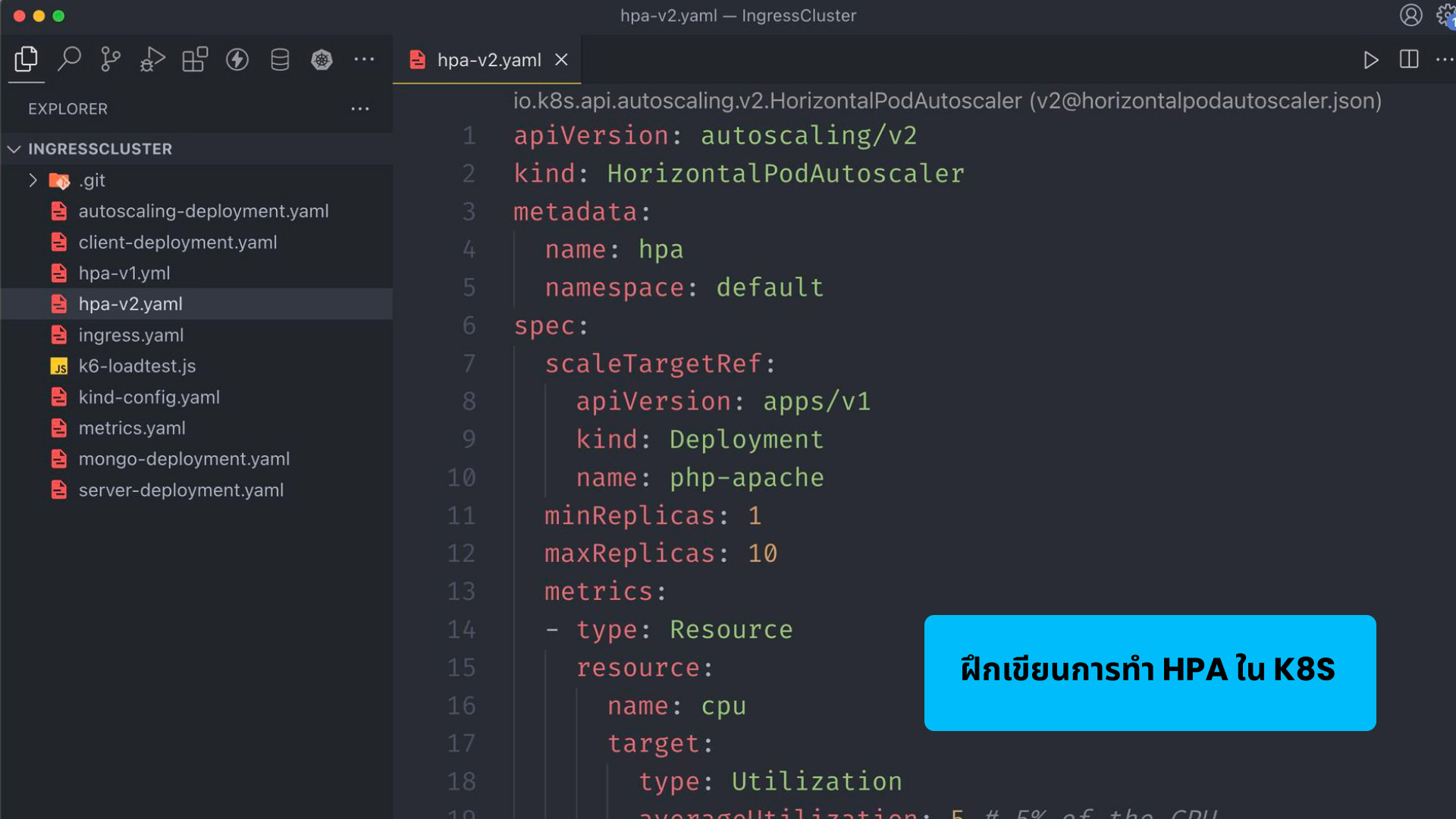Open the Extensions view icon
This screenshot has width=1456, height=819.
(x=195, y=59)
